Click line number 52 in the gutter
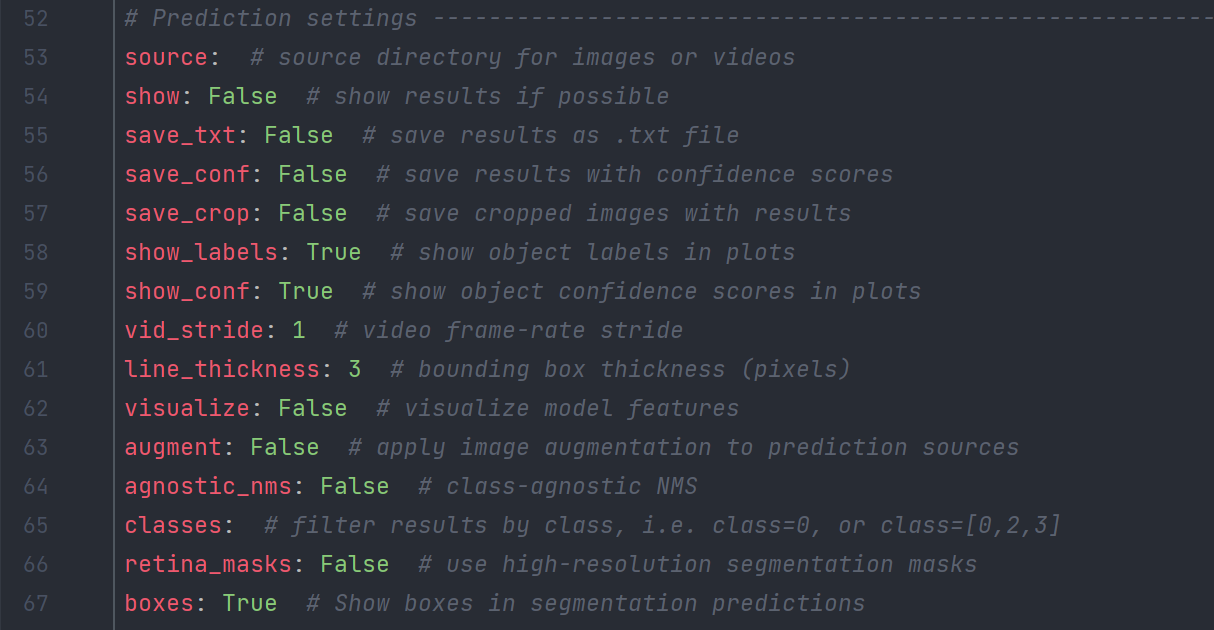This screenshot has width=1214, height=630. pos(36,18)
